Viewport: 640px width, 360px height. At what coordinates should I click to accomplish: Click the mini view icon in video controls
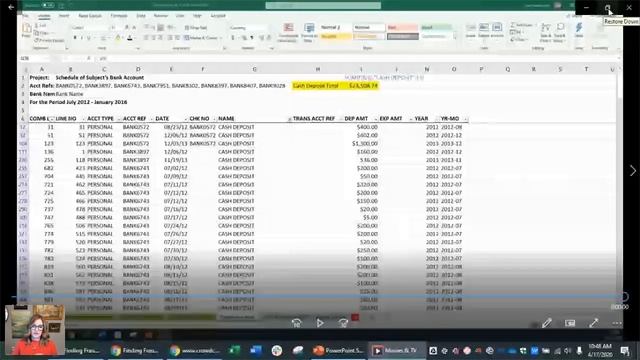coord(570,323)
